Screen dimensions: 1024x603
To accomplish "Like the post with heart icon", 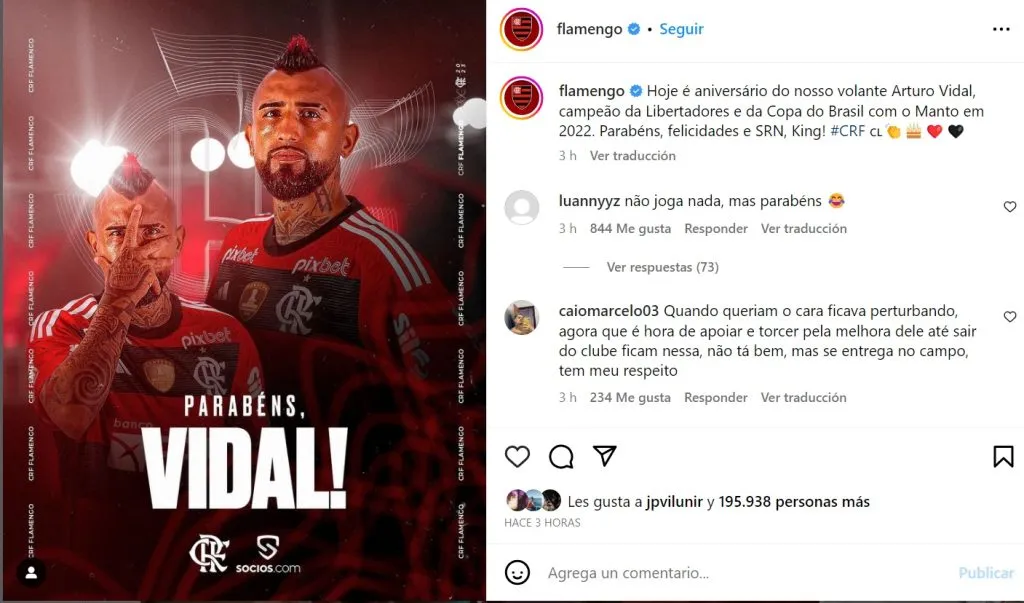I will pos(517,456).
